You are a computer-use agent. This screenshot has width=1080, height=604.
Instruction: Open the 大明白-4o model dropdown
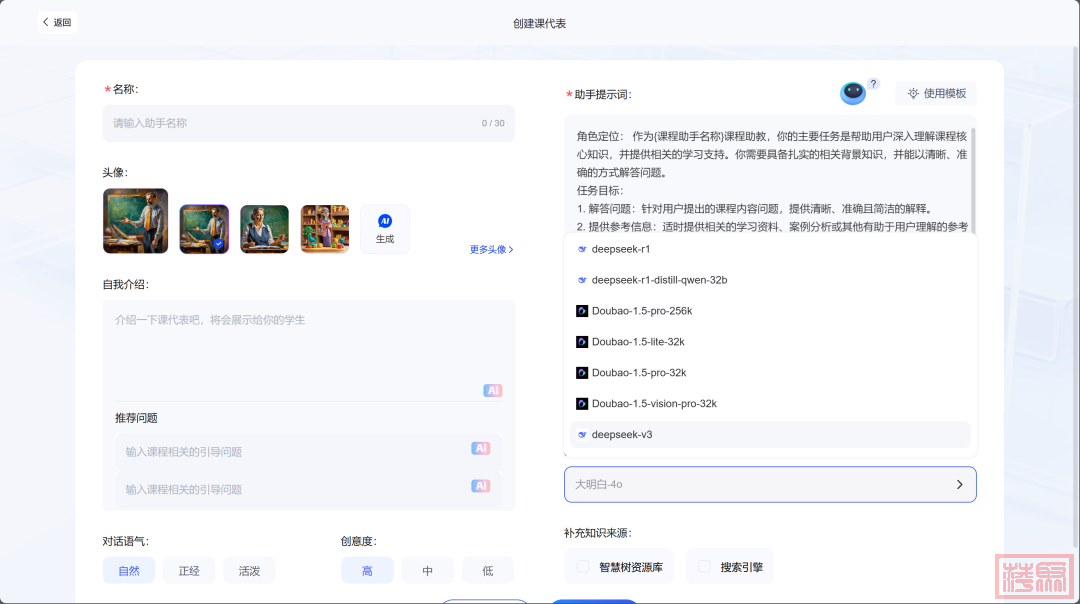click(x=770, y=484)
